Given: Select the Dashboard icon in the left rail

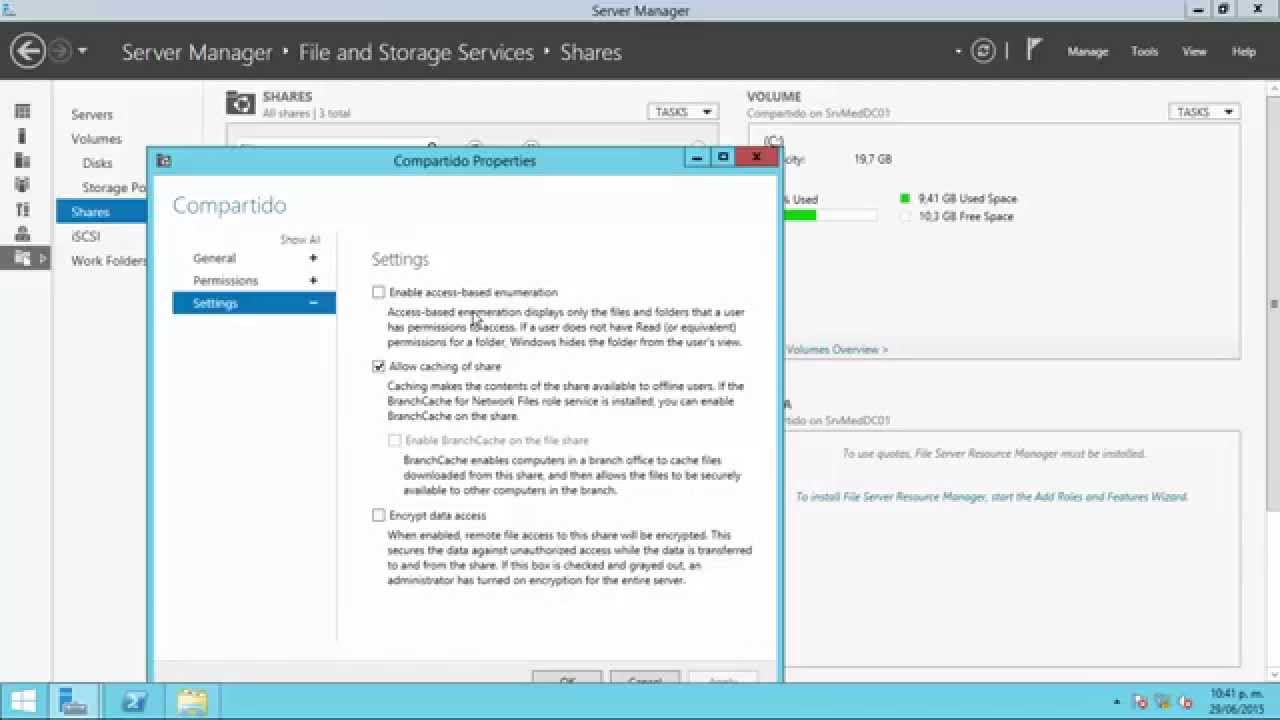Looking at the screenshot, I should (x=22, y=111).
